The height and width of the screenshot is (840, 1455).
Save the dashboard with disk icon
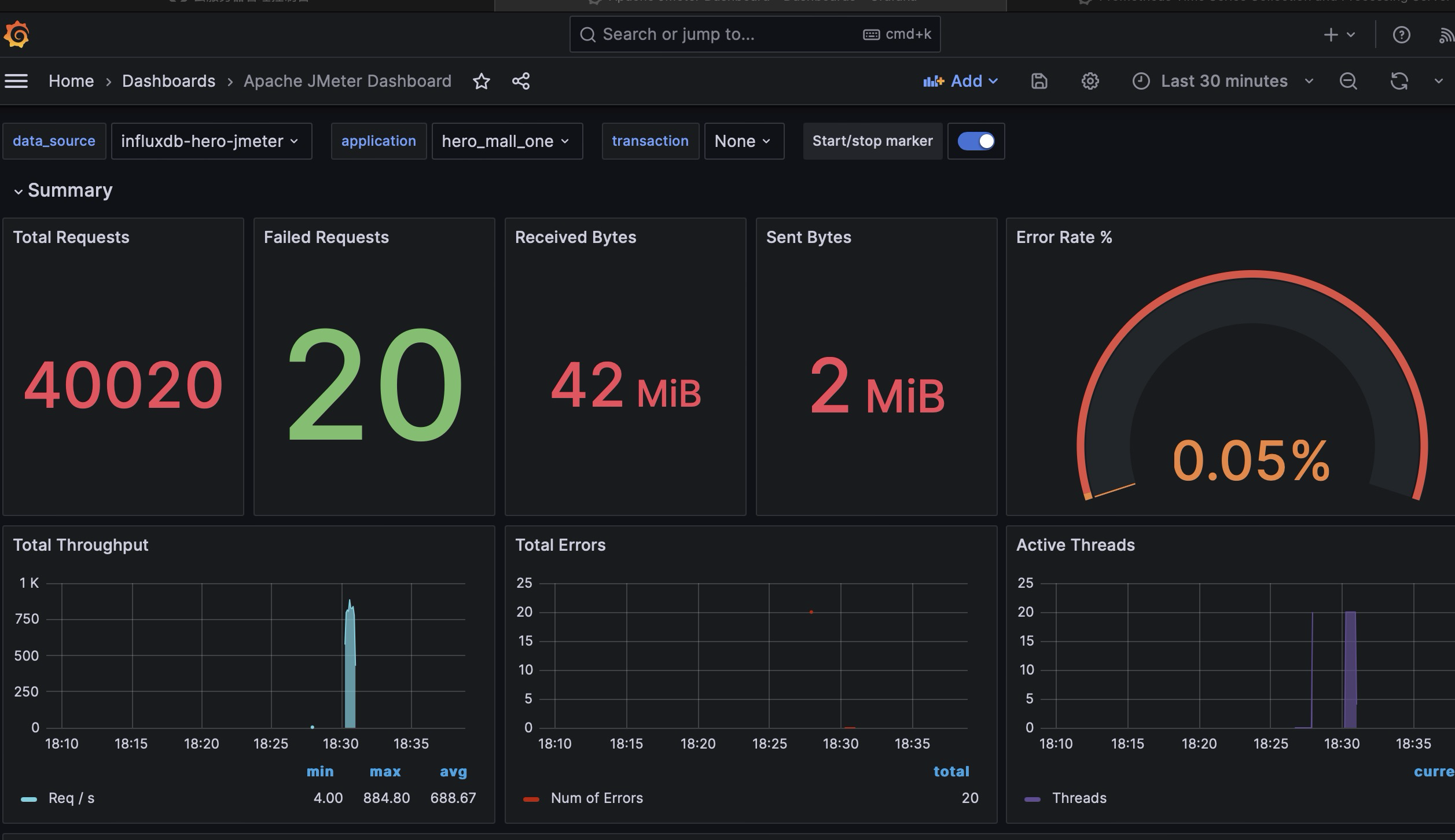[x=1039, y=81]
